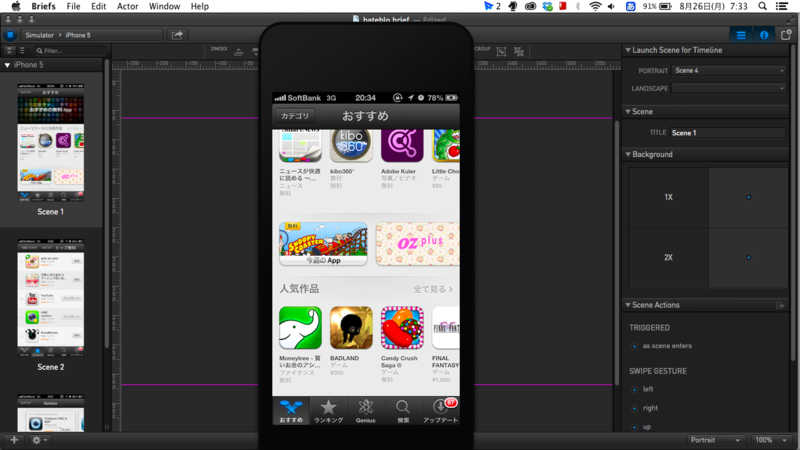Image resolution: width=800 pixels, height=450 pixels.
Task: Stop the simulator with the blue stop button
Action: point(10,35)
